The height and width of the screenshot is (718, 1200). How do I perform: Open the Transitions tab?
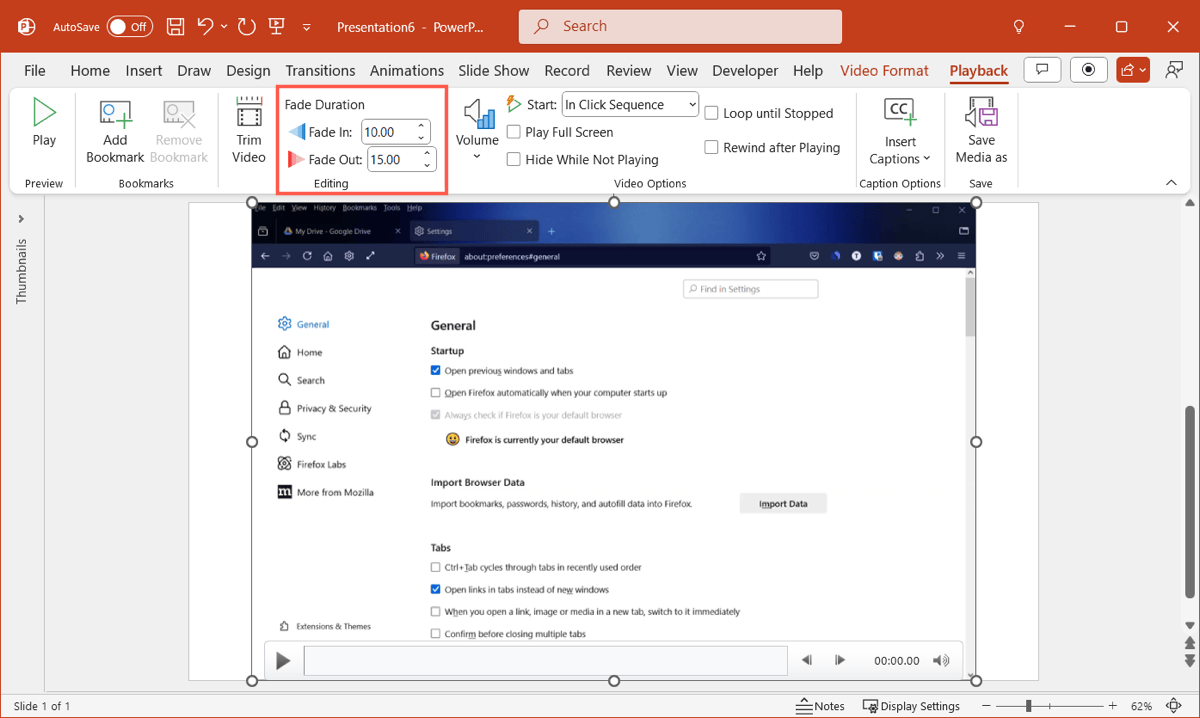[x=320, y=70]
